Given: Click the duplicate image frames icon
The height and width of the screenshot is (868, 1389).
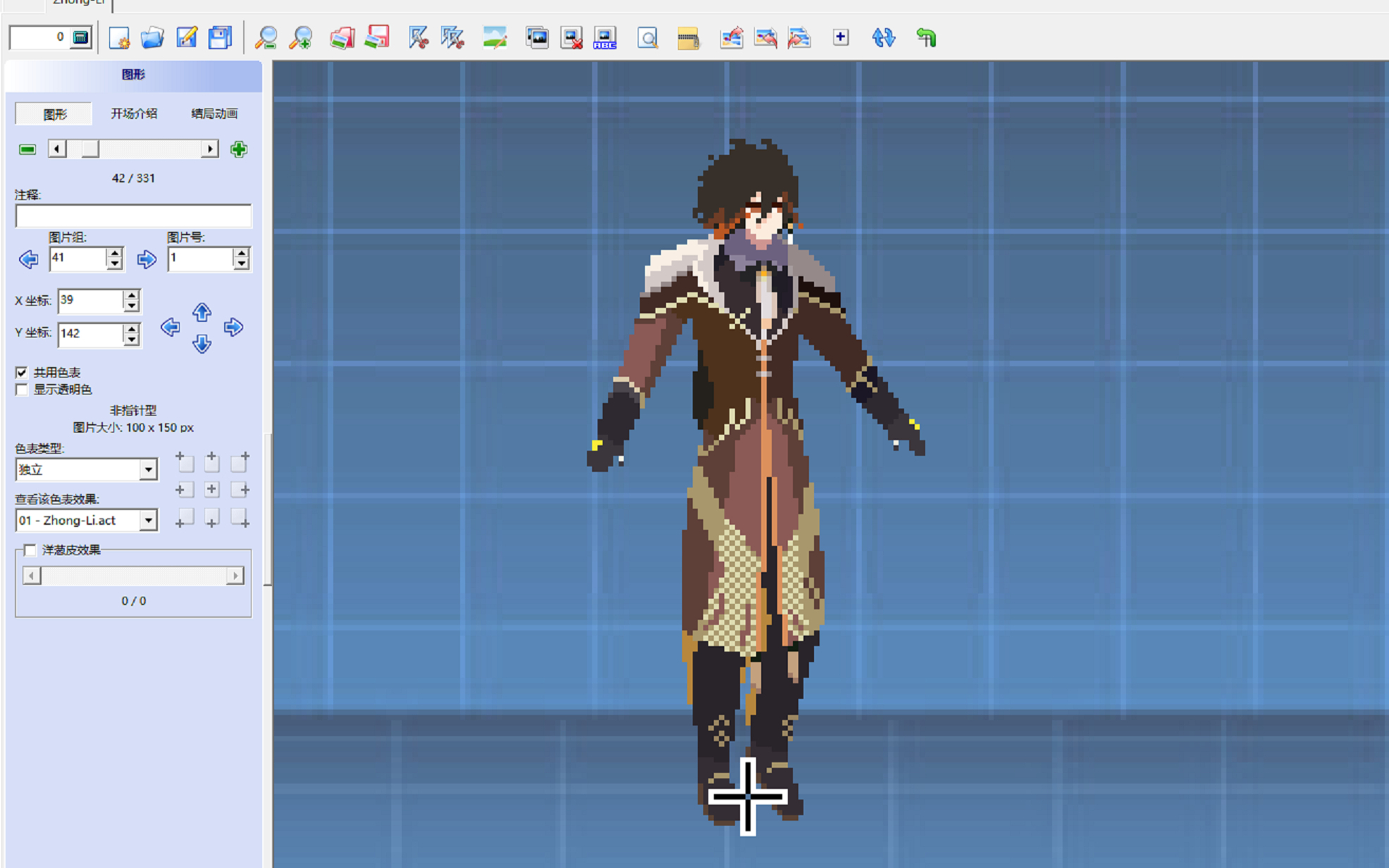Looking at the screenshot, I should (x=537, y=37).
